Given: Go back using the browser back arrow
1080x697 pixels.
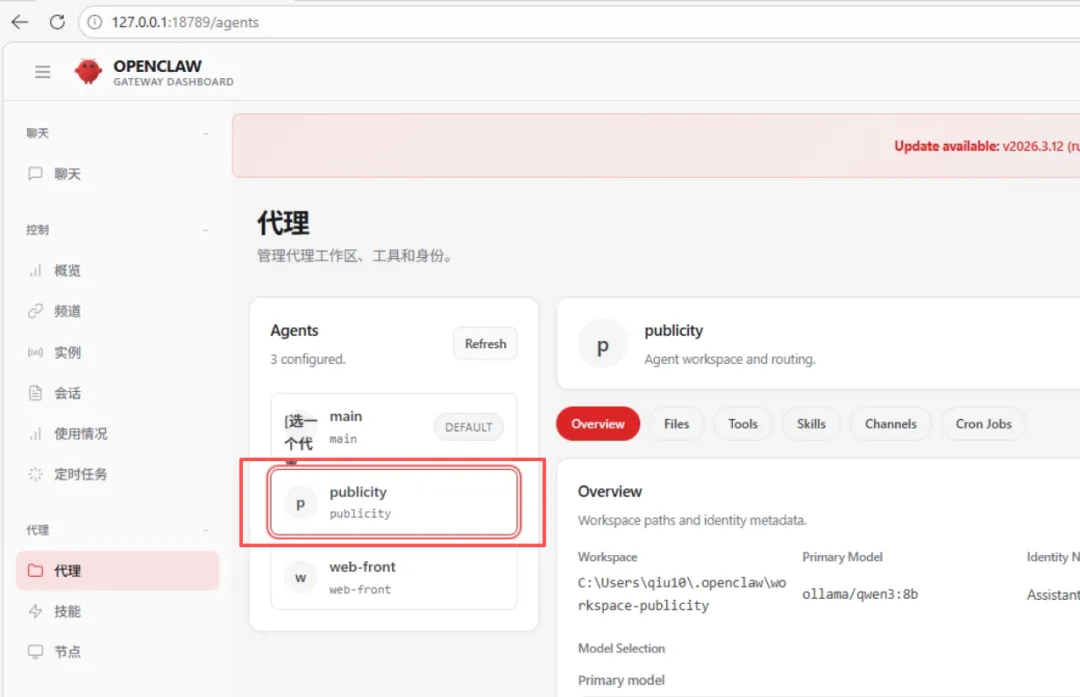Looking at the screenshot, I should click(20, 22).
